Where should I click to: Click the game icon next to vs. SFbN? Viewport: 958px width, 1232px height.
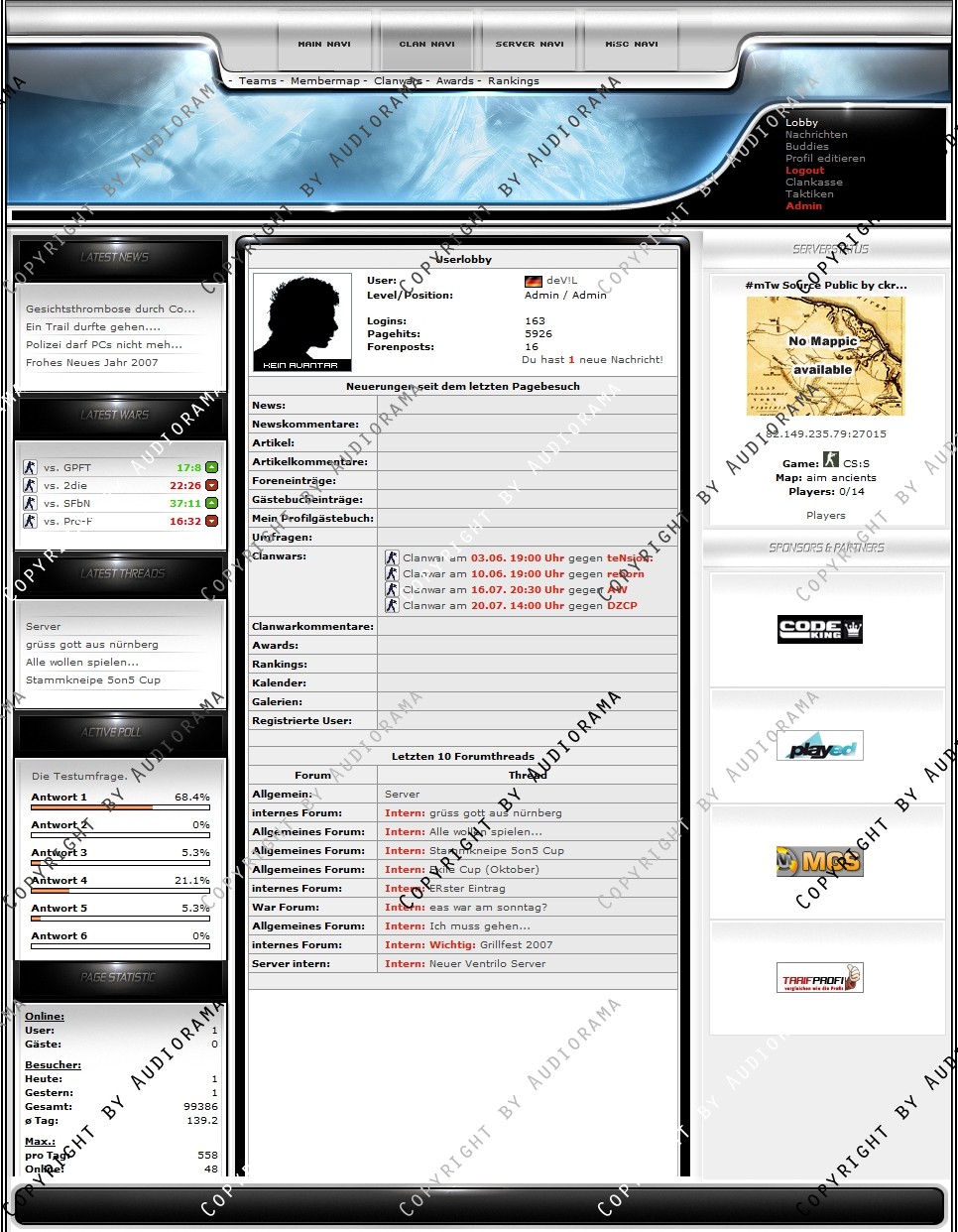(30, 503)
